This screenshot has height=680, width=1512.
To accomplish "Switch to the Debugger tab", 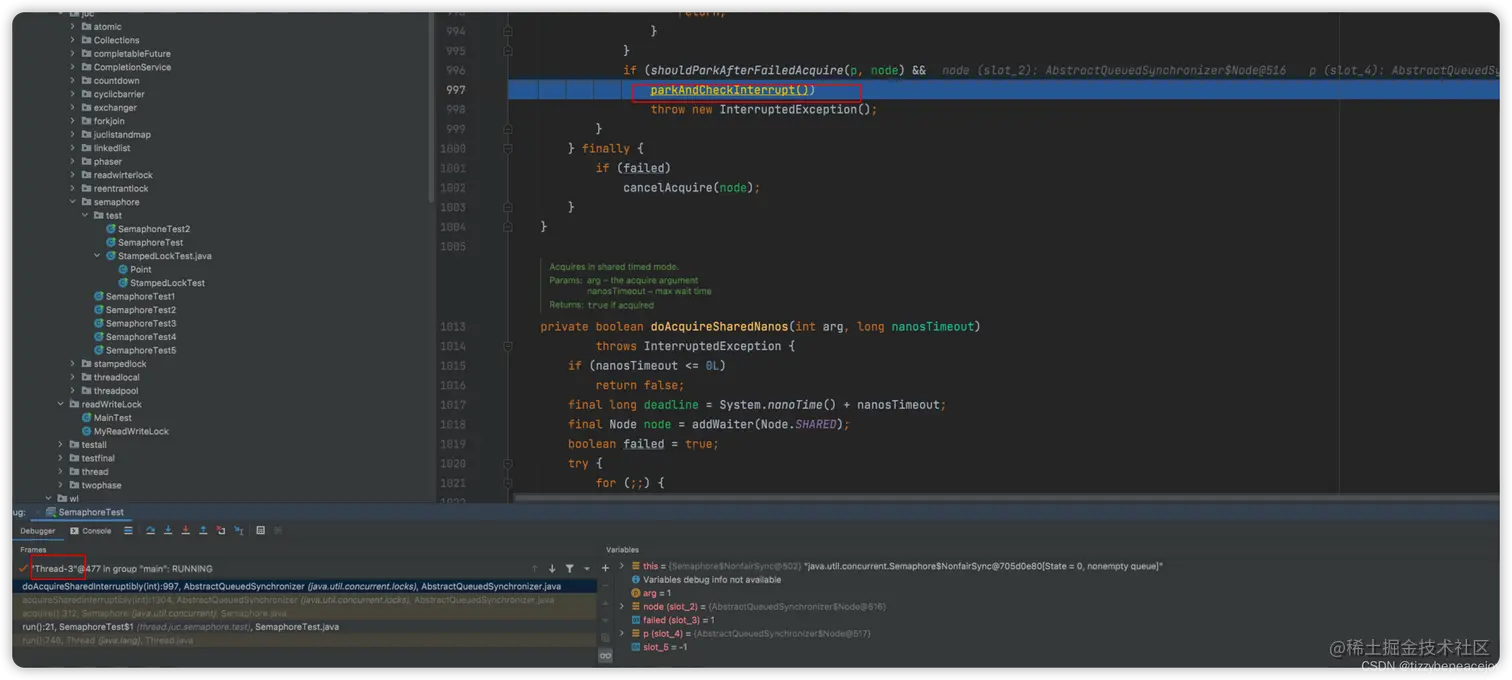I will [x=38, y=531].
